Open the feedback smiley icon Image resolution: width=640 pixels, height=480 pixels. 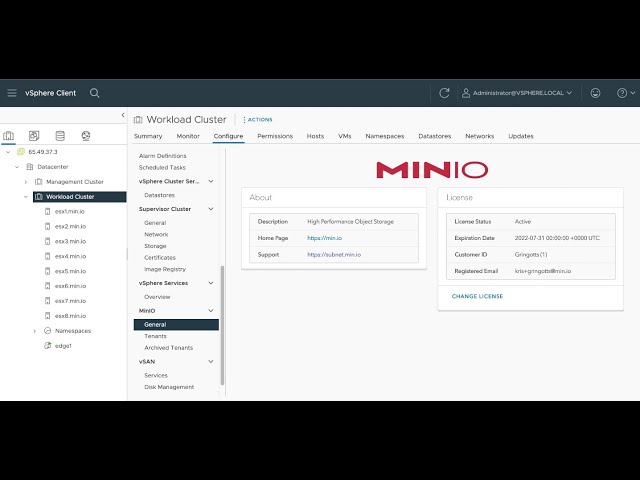click(596, 93)
